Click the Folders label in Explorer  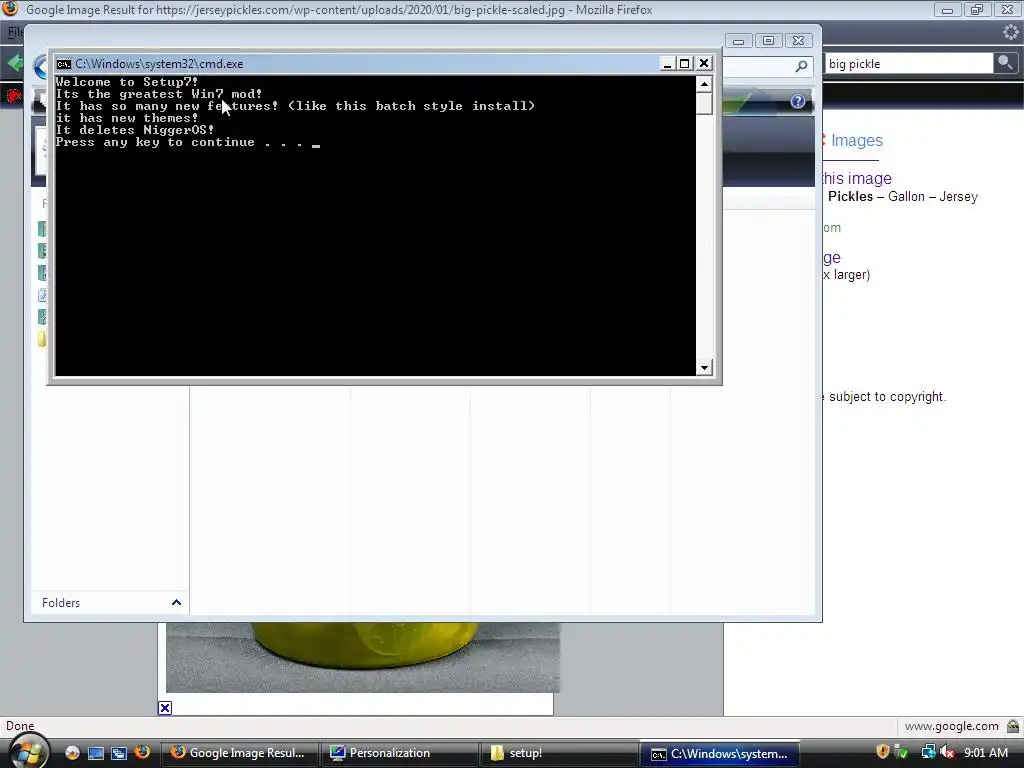[61, 603]
